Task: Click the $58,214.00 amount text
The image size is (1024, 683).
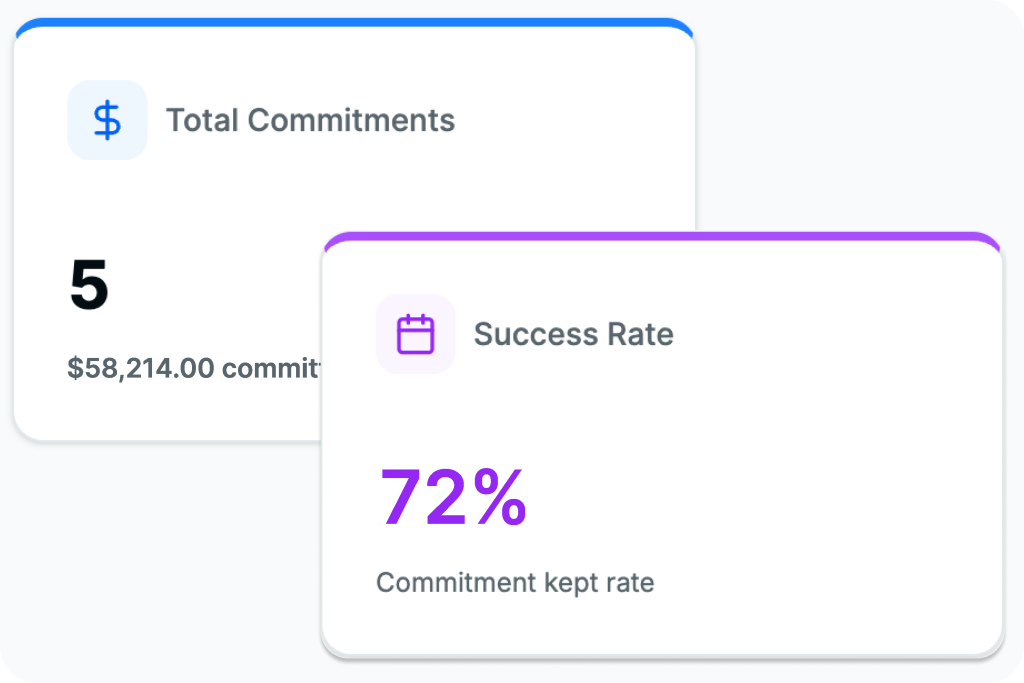Action: 140,368
